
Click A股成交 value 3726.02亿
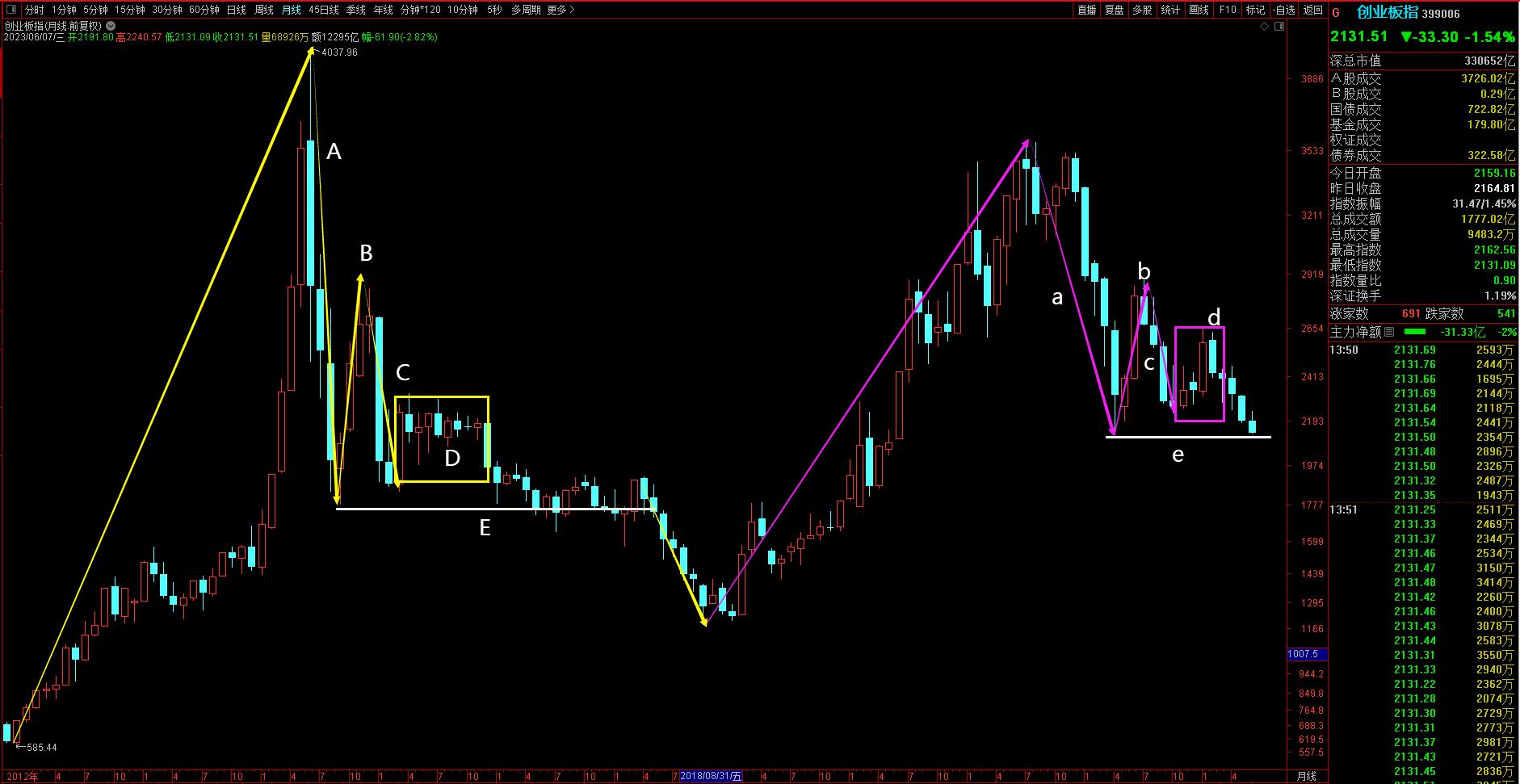tap(1489, 78)
